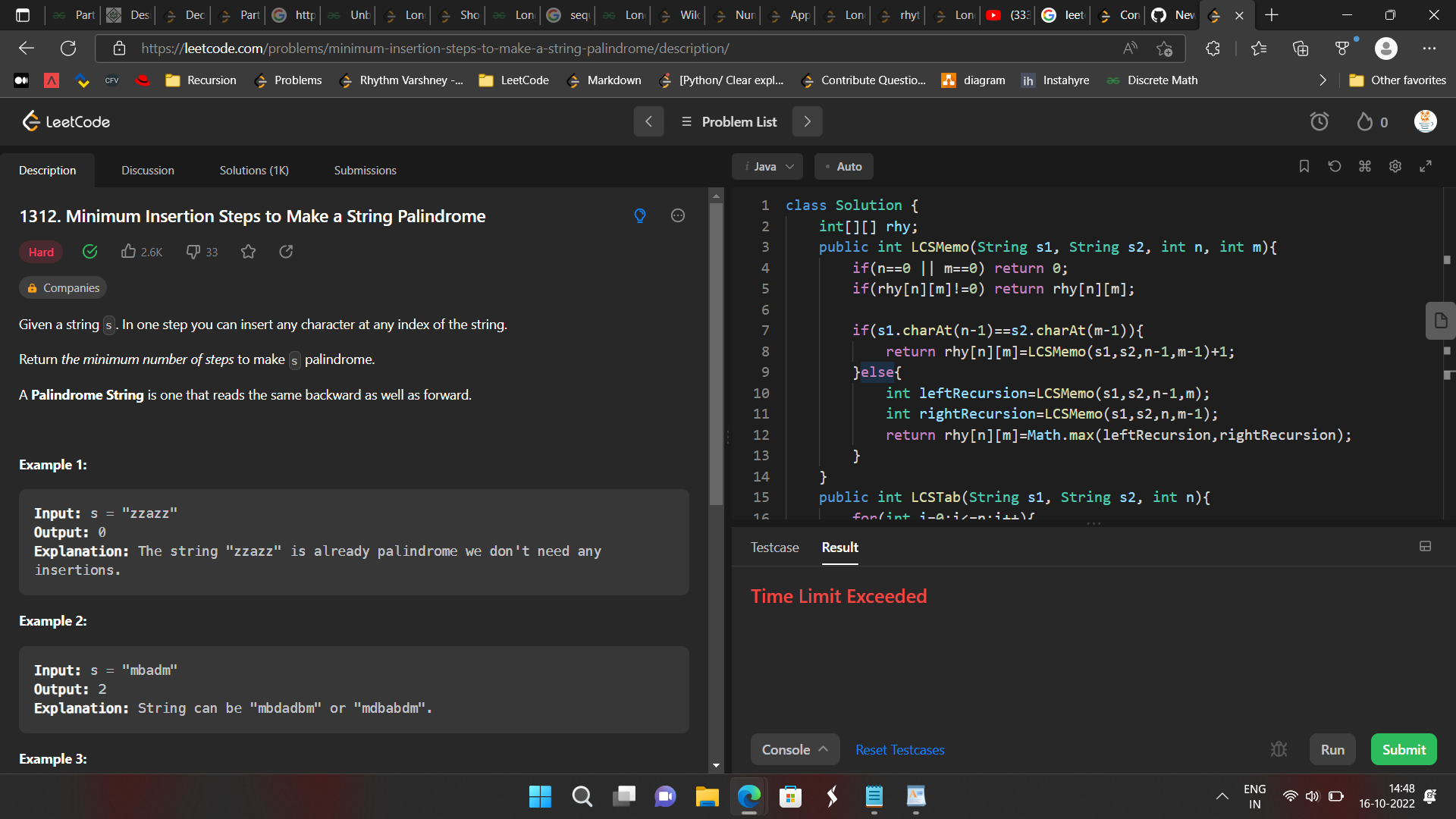Click the thumbs up like icon
Screen dimensions: 1456x819
pos(129,252)
